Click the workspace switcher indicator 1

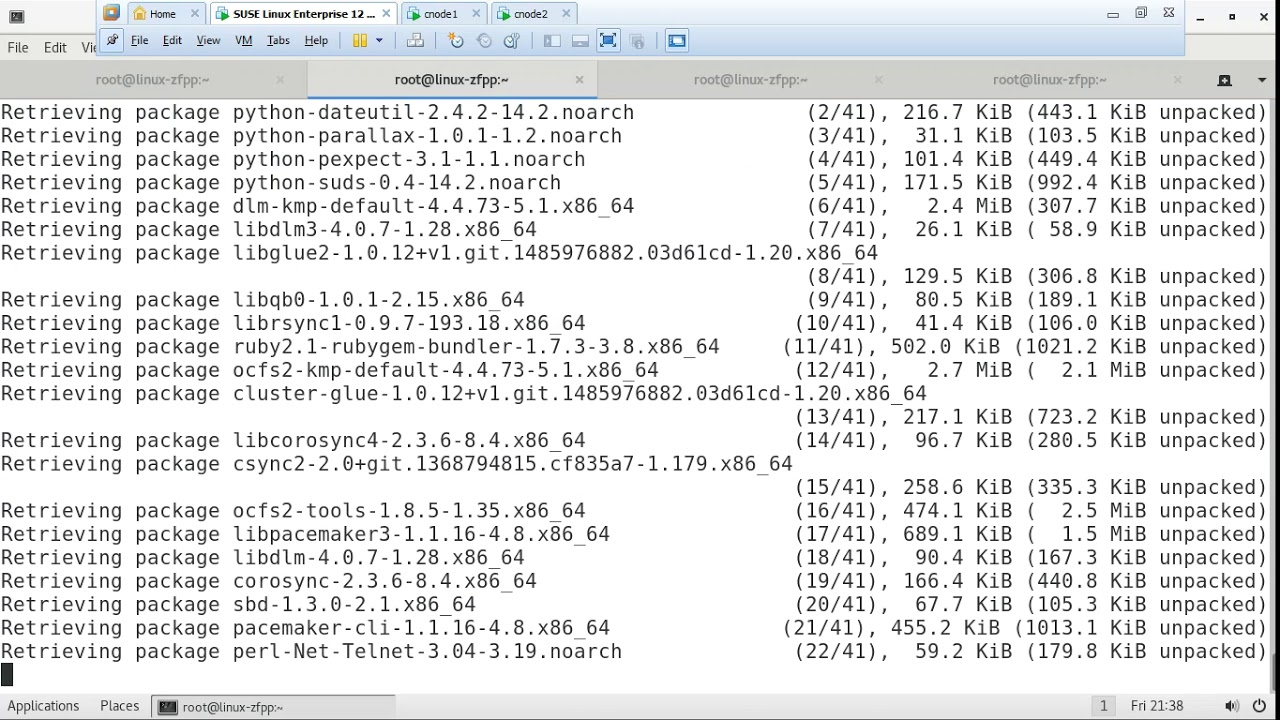(1103, 706)
